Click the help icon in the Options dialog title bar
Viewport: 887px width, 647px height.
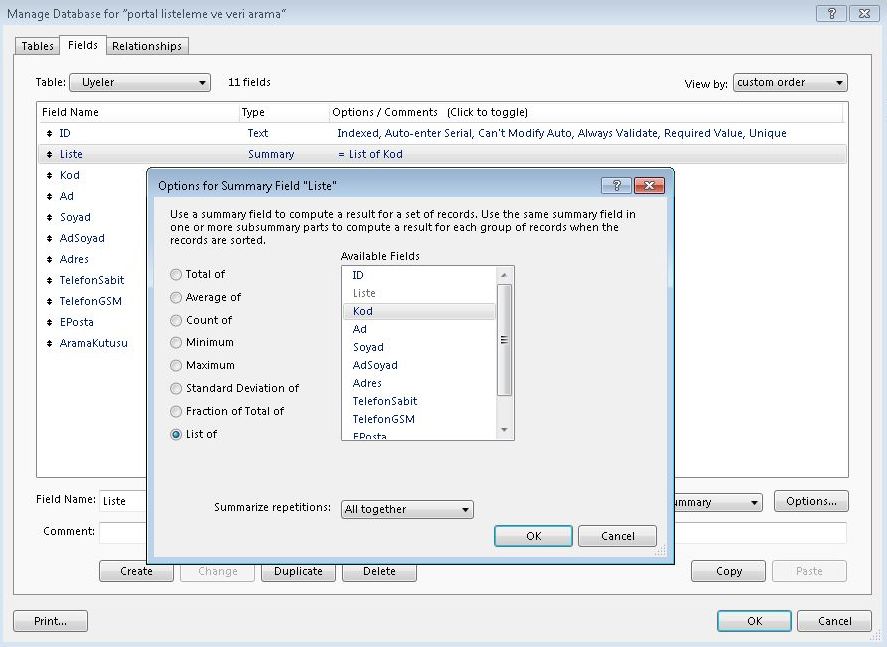tap(616, 186)
